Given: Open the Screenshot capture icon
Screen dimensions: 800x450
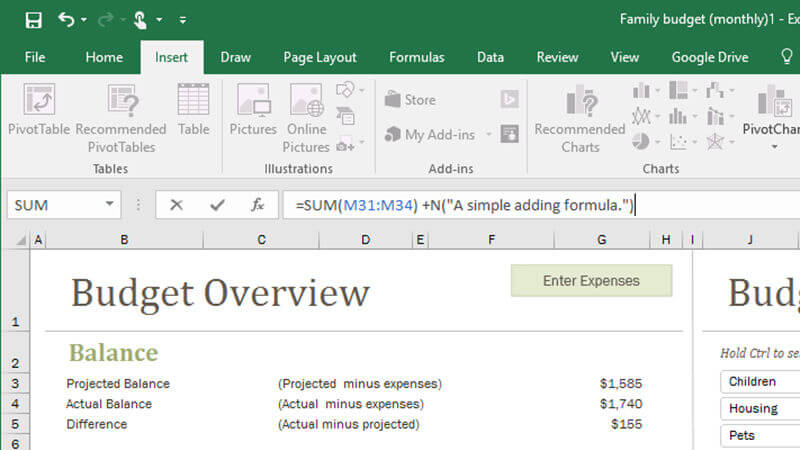Looking at the screenshot, I should (345, 145).
